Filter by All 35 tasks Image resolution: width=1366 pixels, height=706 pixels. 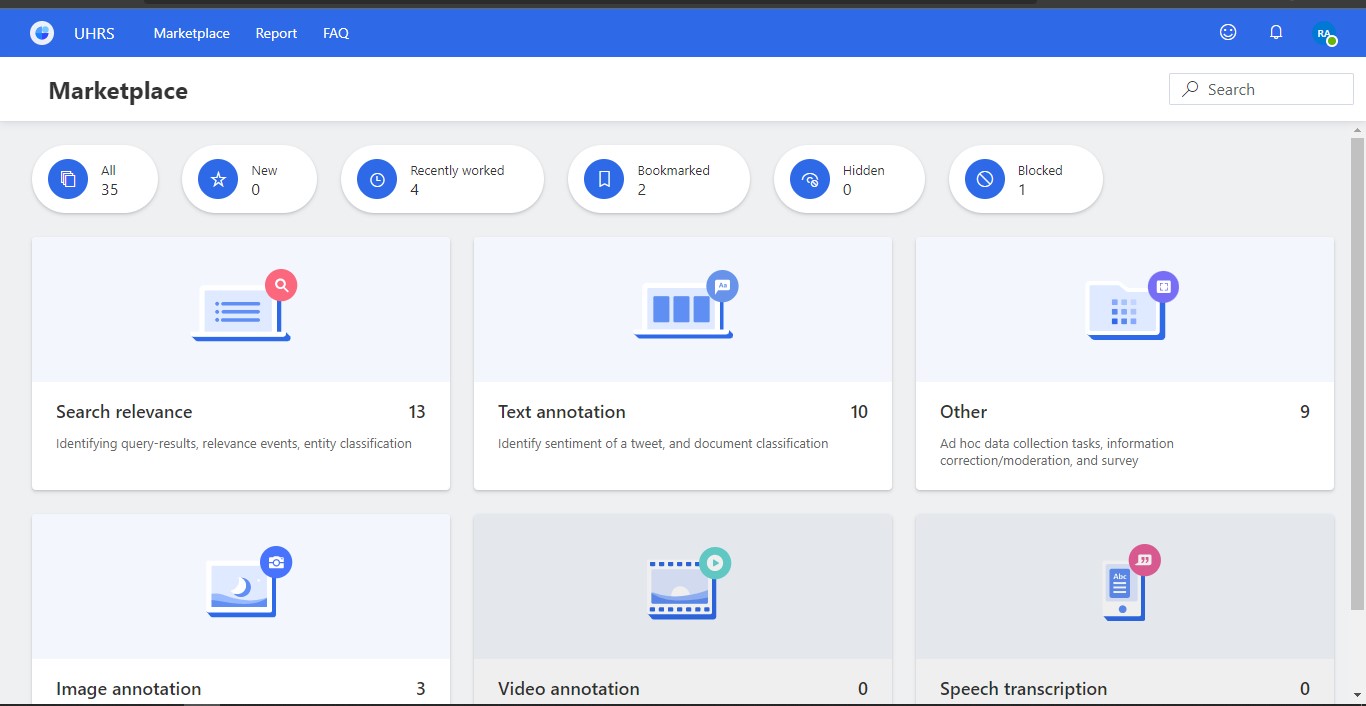[95, 180]
